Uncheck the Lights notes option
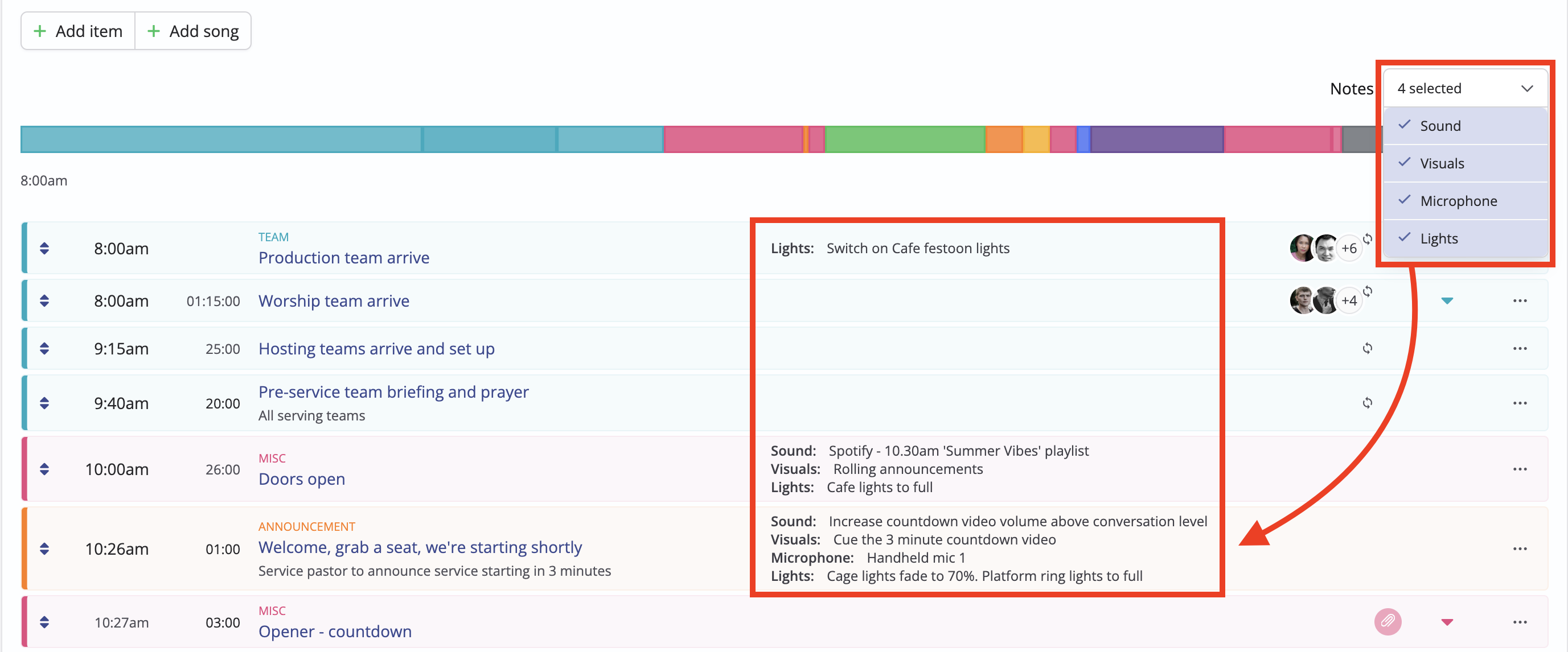This screenshot has width=1568, height=652. [1465, 238]
